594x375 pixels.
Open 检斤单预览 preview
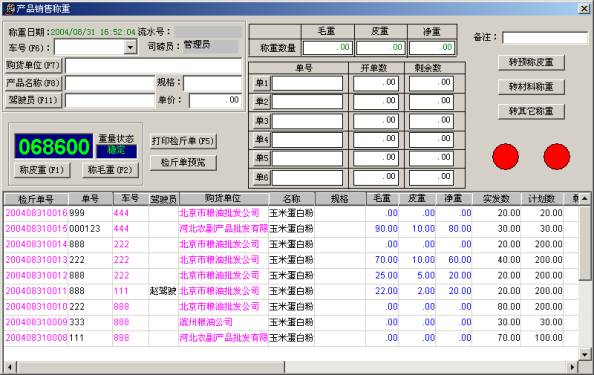(x=183, y=162)
